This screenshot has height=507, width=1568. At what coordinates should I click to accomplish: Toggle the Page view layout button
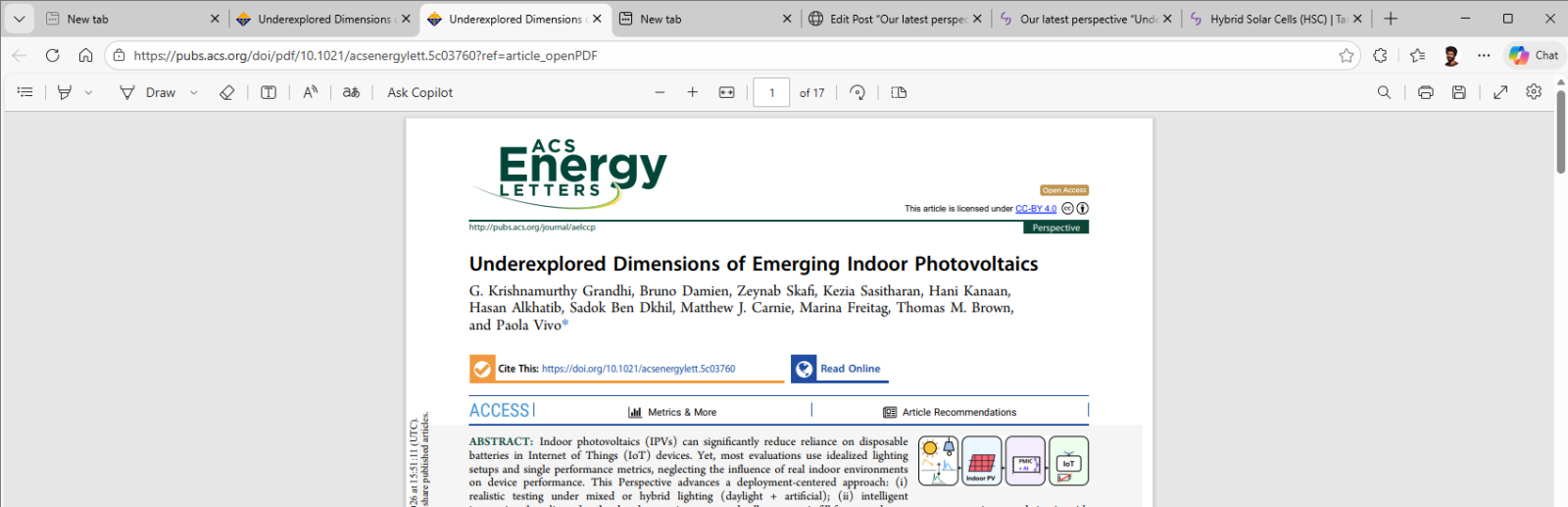[x=899, y=92]
